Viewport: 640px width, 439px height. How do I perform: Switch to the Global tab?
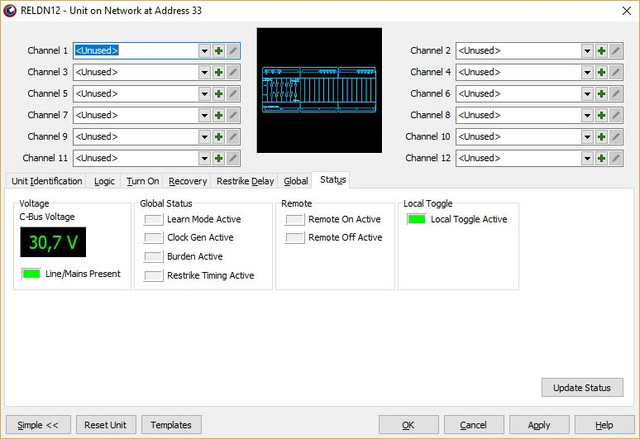click(x=296, y=181)
